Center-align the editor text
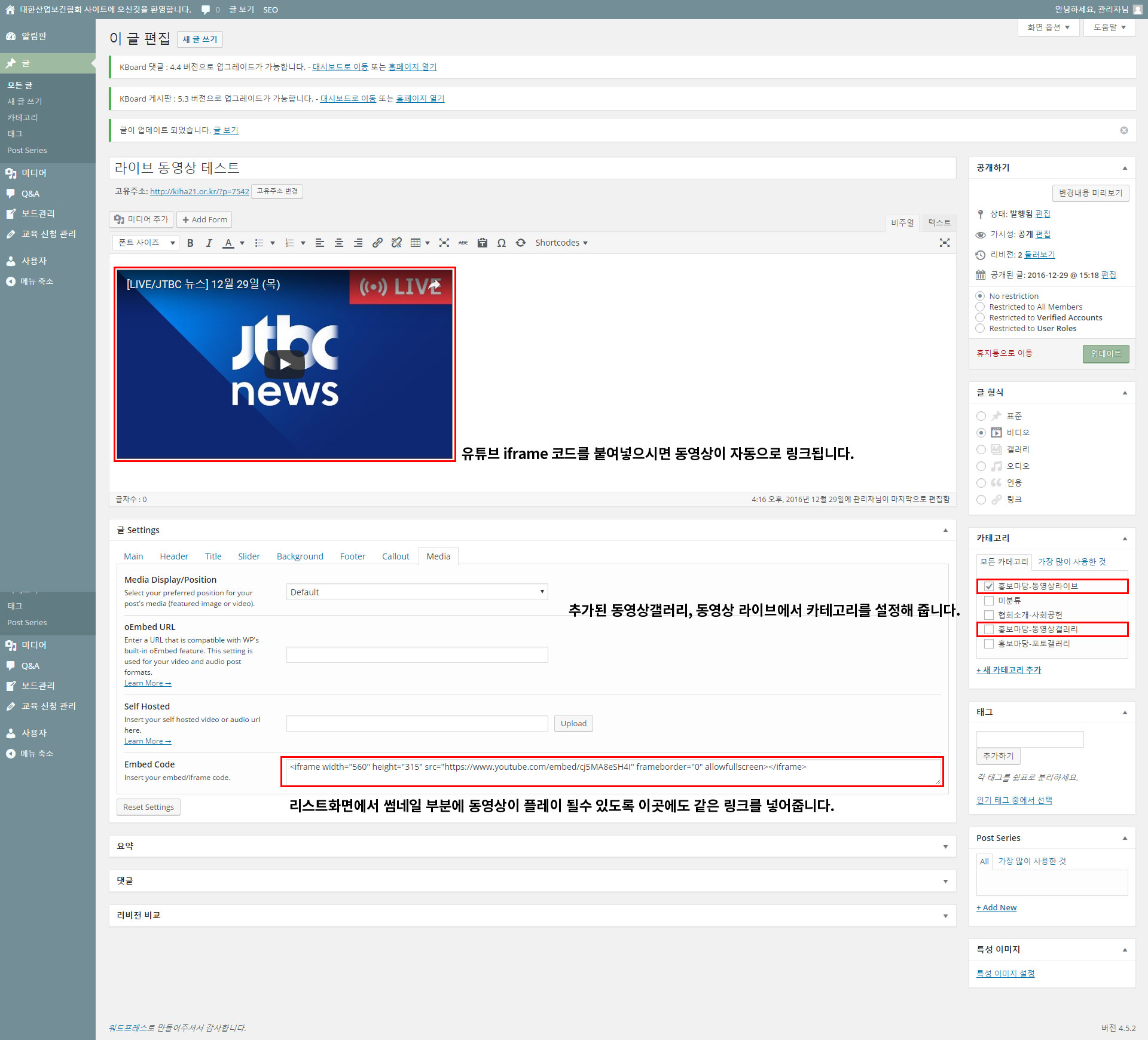1148x1040 pixels. (339, 243)
